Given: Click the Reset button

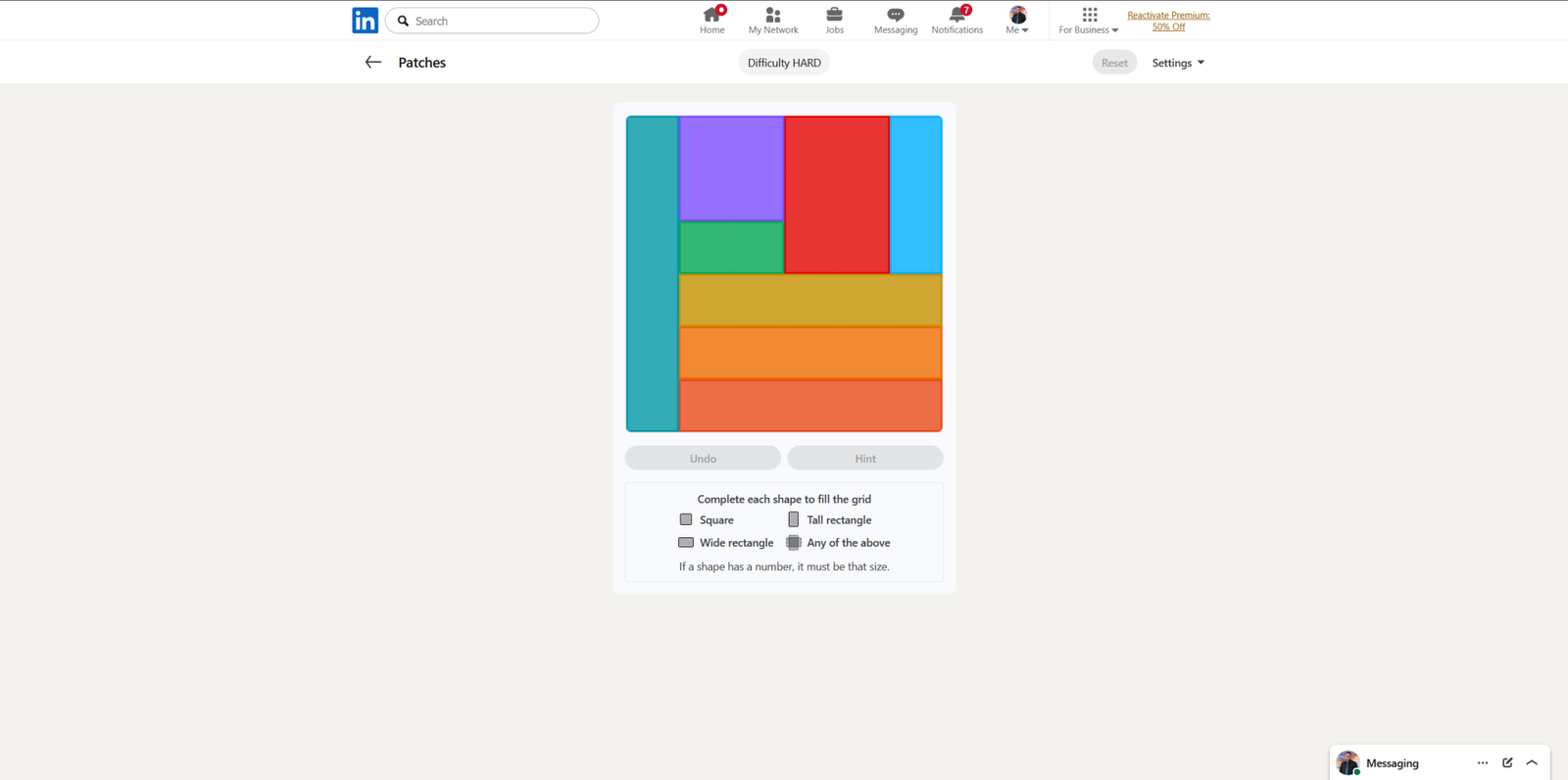Looking at the screenshot, I should point(1114,63).
